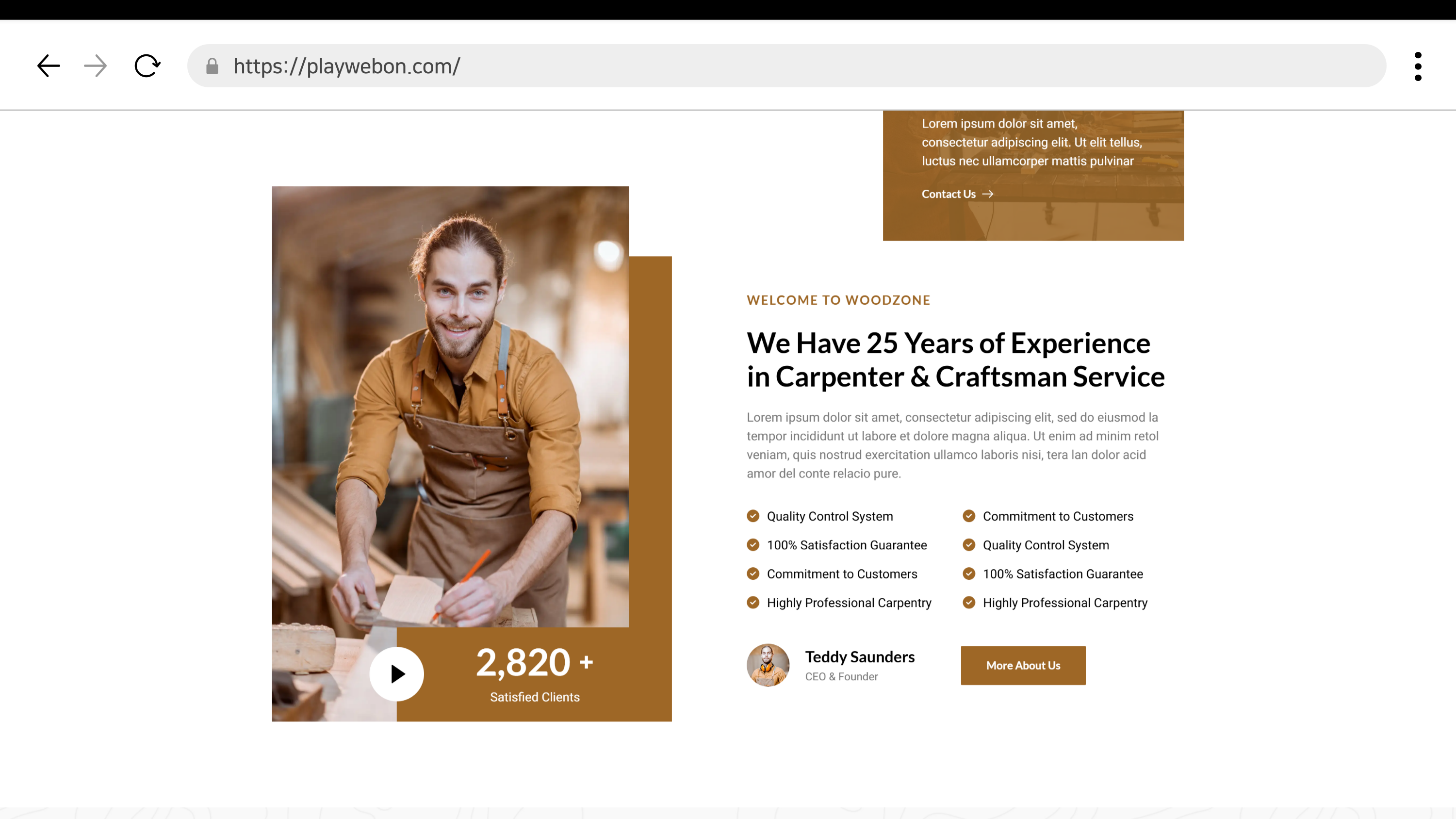Click check icon beside left 100% Satisfaction Guarantee
1456x819 pixels.
click(x=753, y=544)
